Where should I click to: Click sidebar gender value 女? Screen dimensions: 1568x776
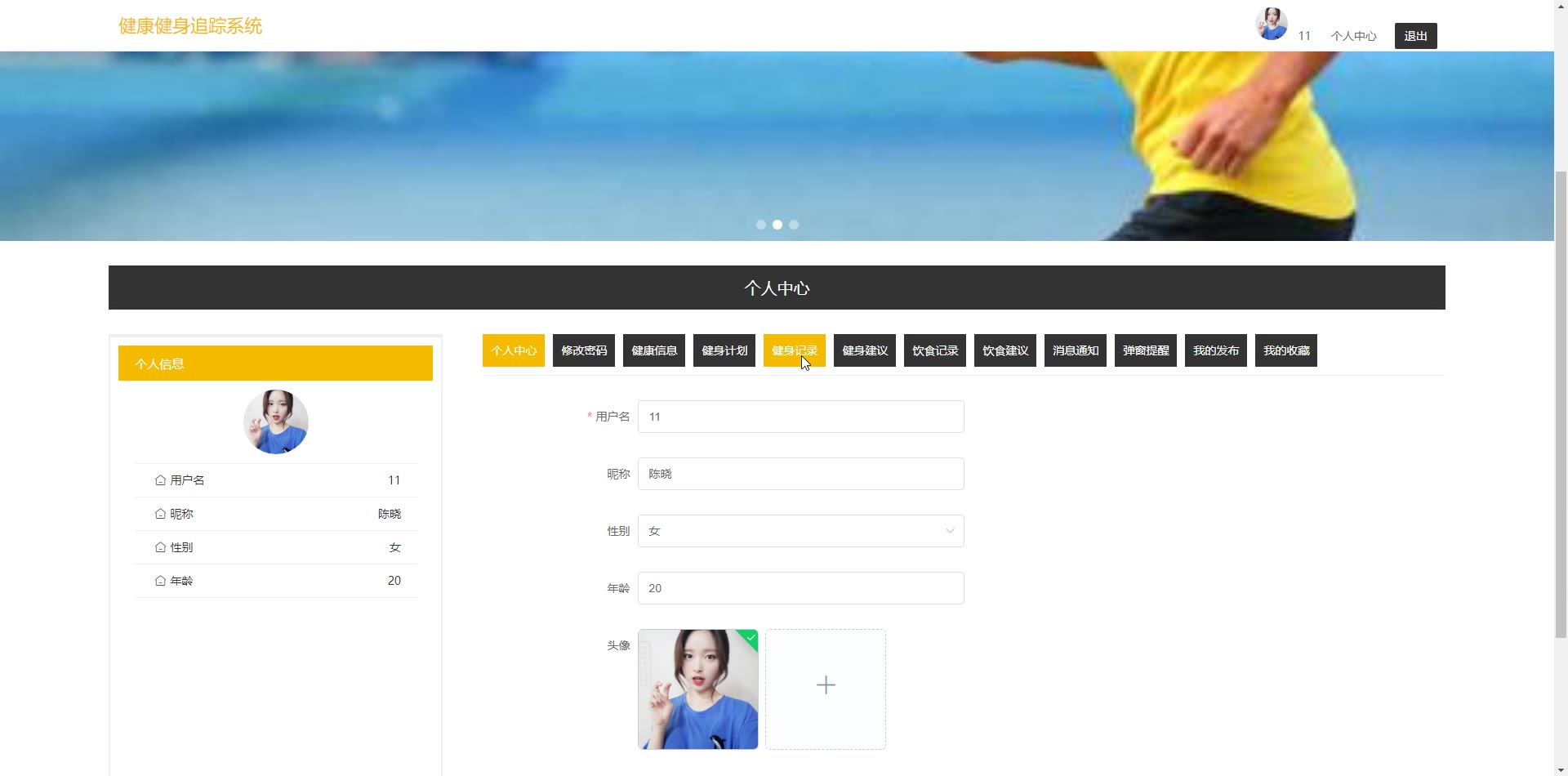395,547
